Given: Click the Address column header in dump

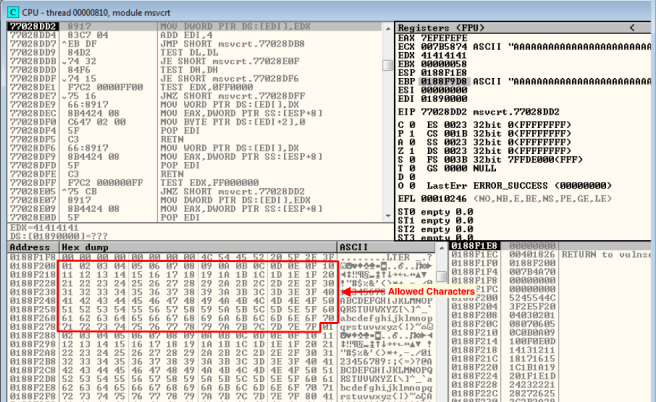Looking at the screenshot, I should tap(29, 246).
